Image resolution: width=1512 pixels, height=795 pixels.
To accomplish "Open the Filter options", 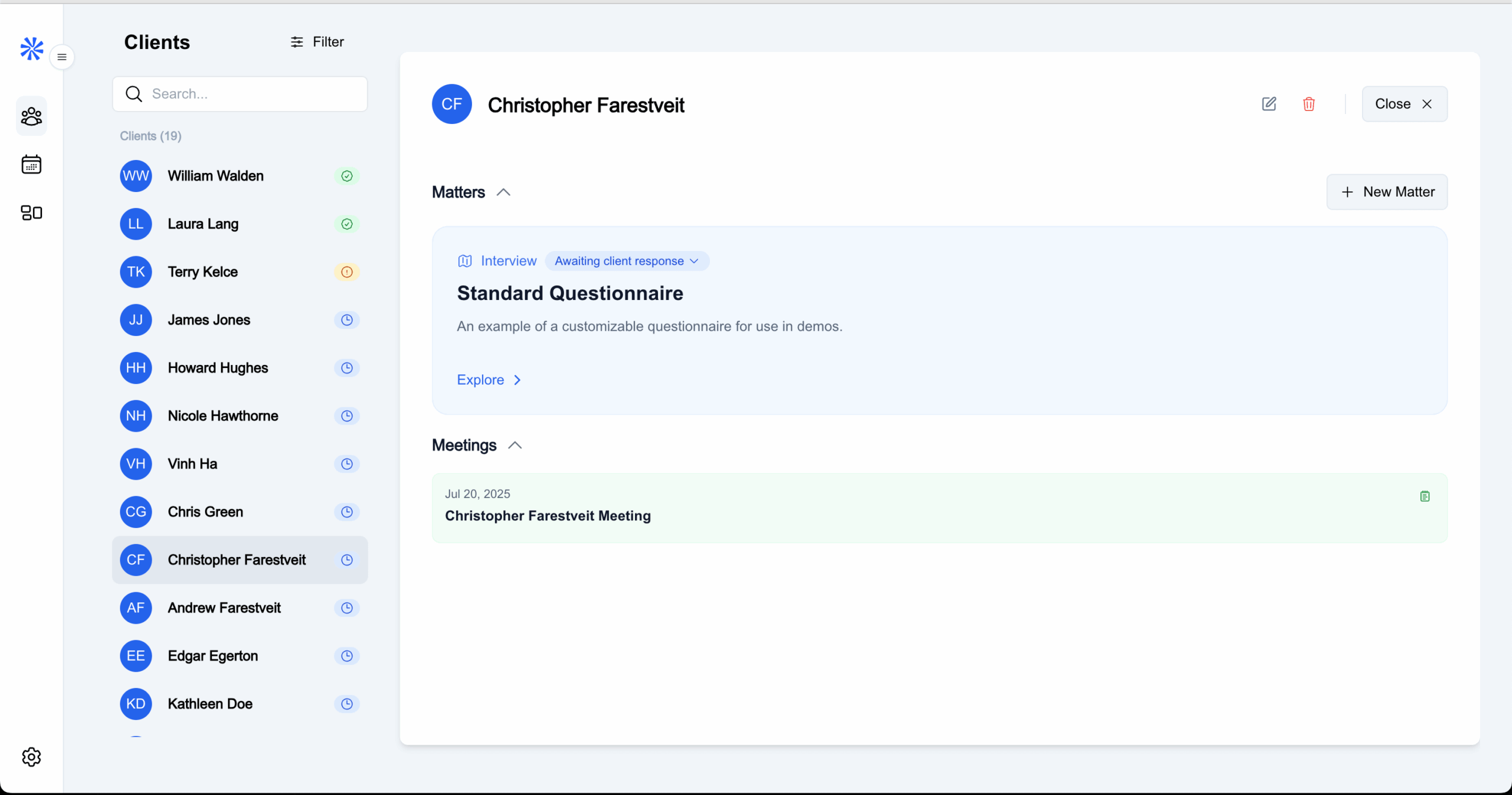I will 317,42.
